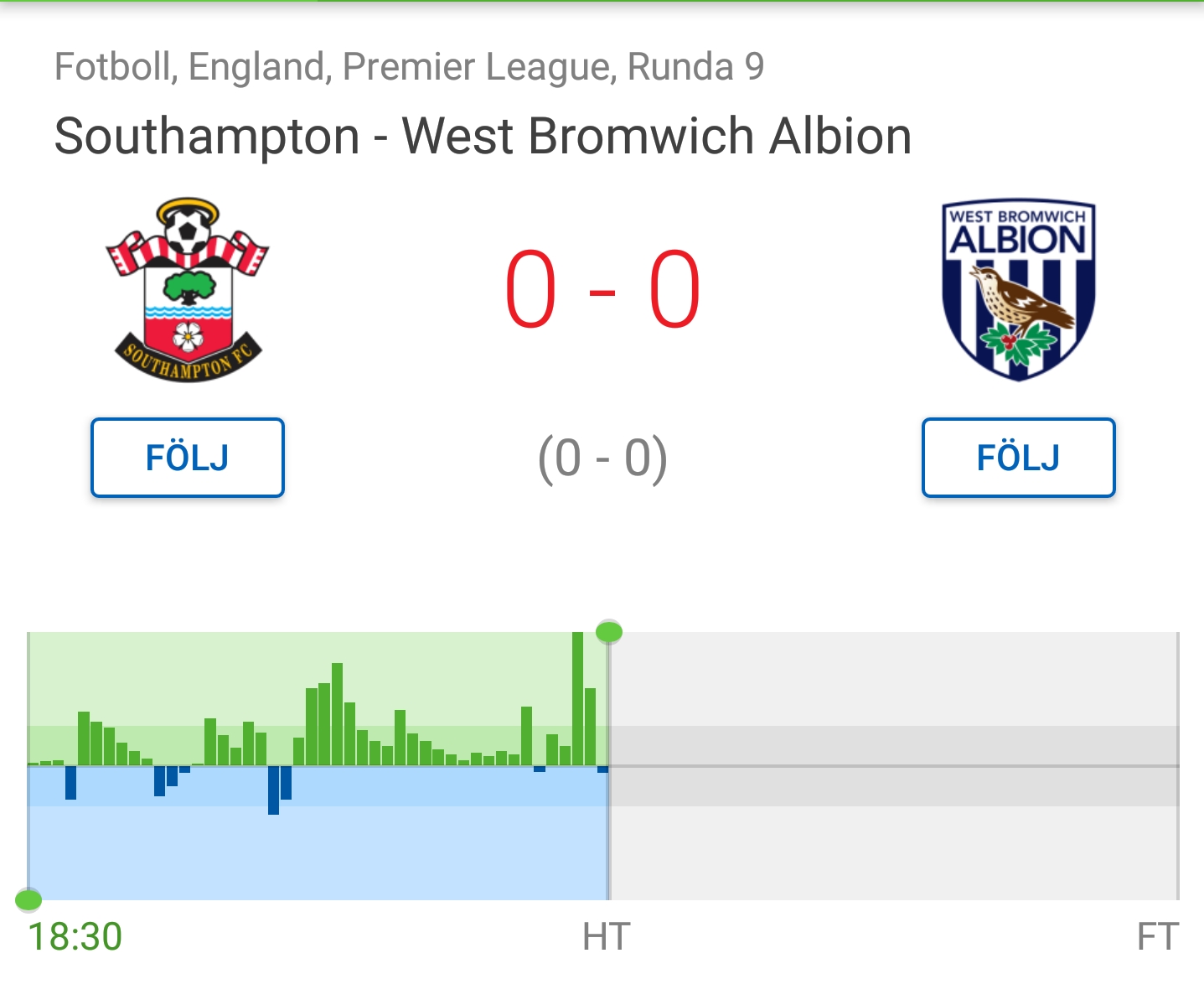This screenshot has width=1204, height=1005.
Task: Open the Premier League Runda 9 breadcrumb
Action: point(409,67)
